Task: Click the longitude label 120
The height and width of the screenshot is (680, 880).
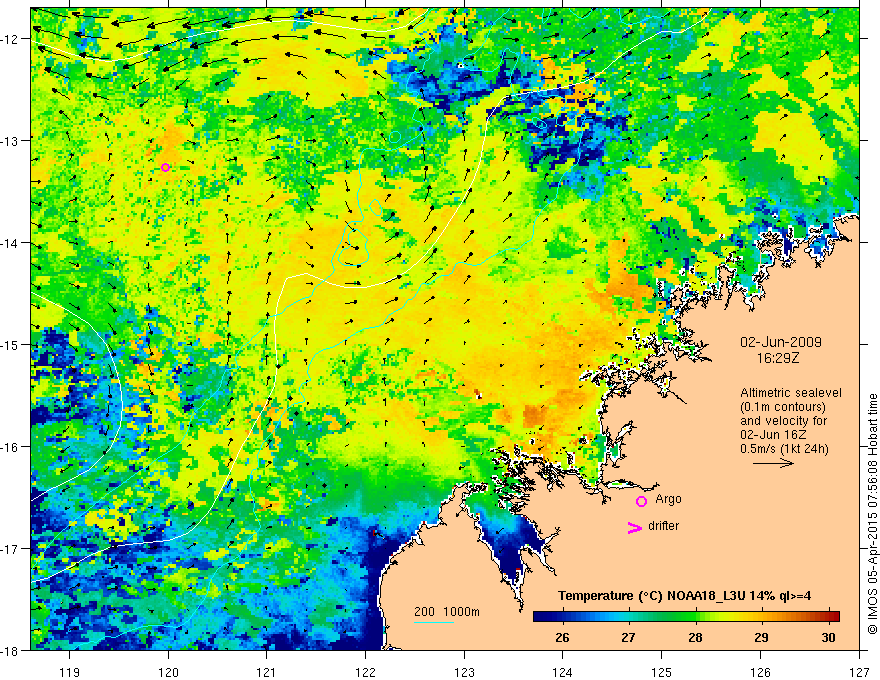Action: click(x=168, y=672)
